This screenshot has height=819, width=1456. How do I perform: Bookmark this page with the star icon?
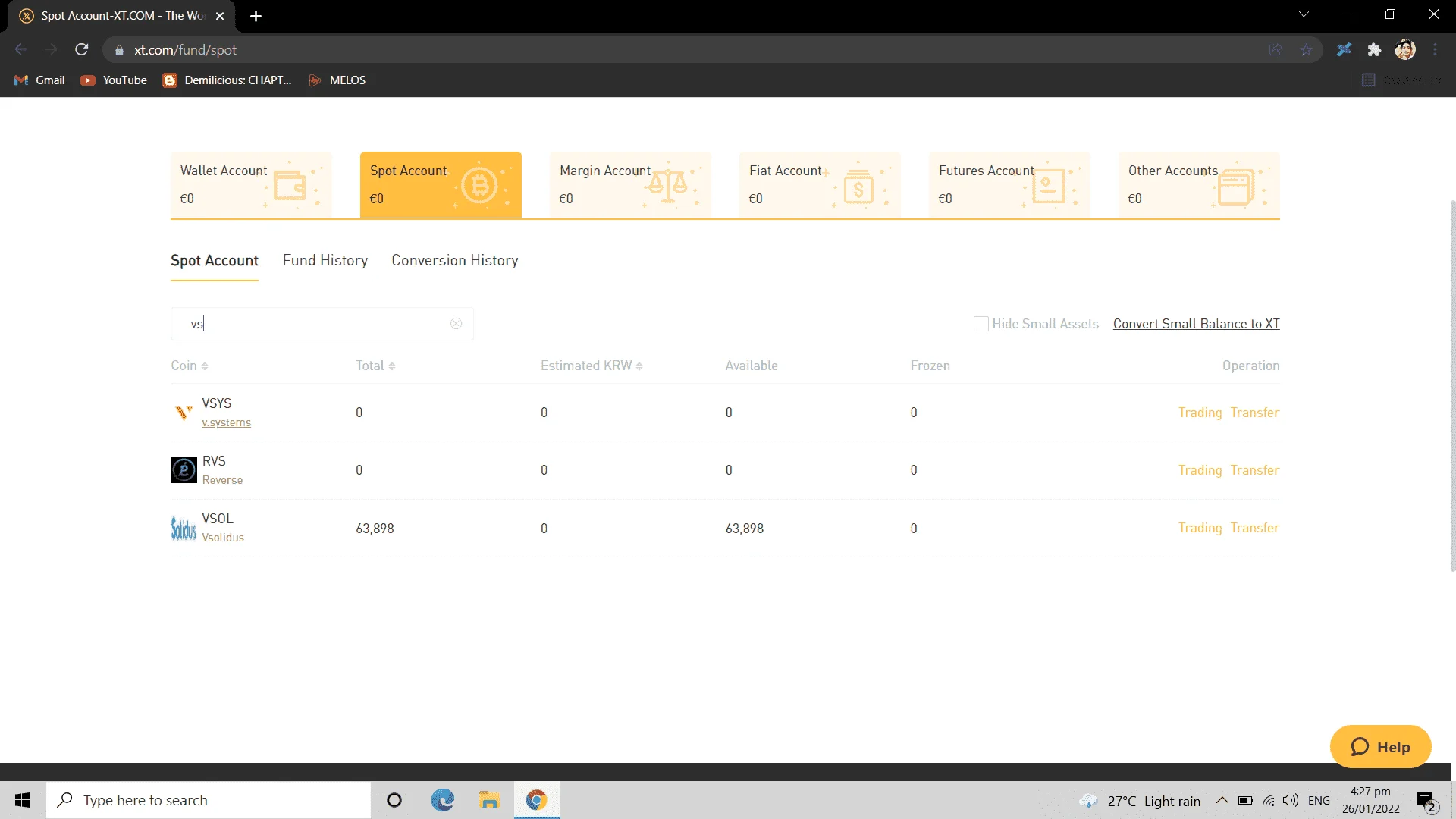click(1306, 50)
